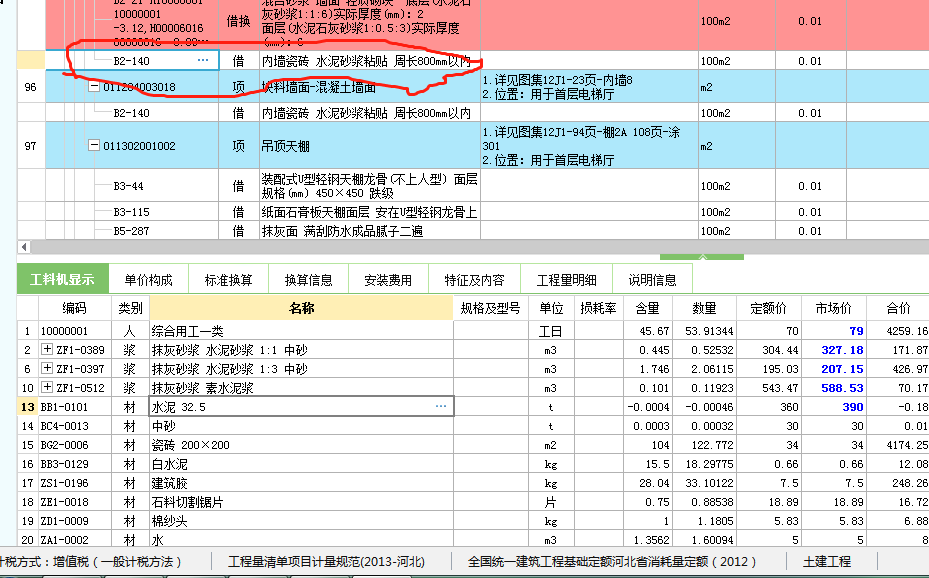Click the market price 390 for 水泥 32.5

833,407
